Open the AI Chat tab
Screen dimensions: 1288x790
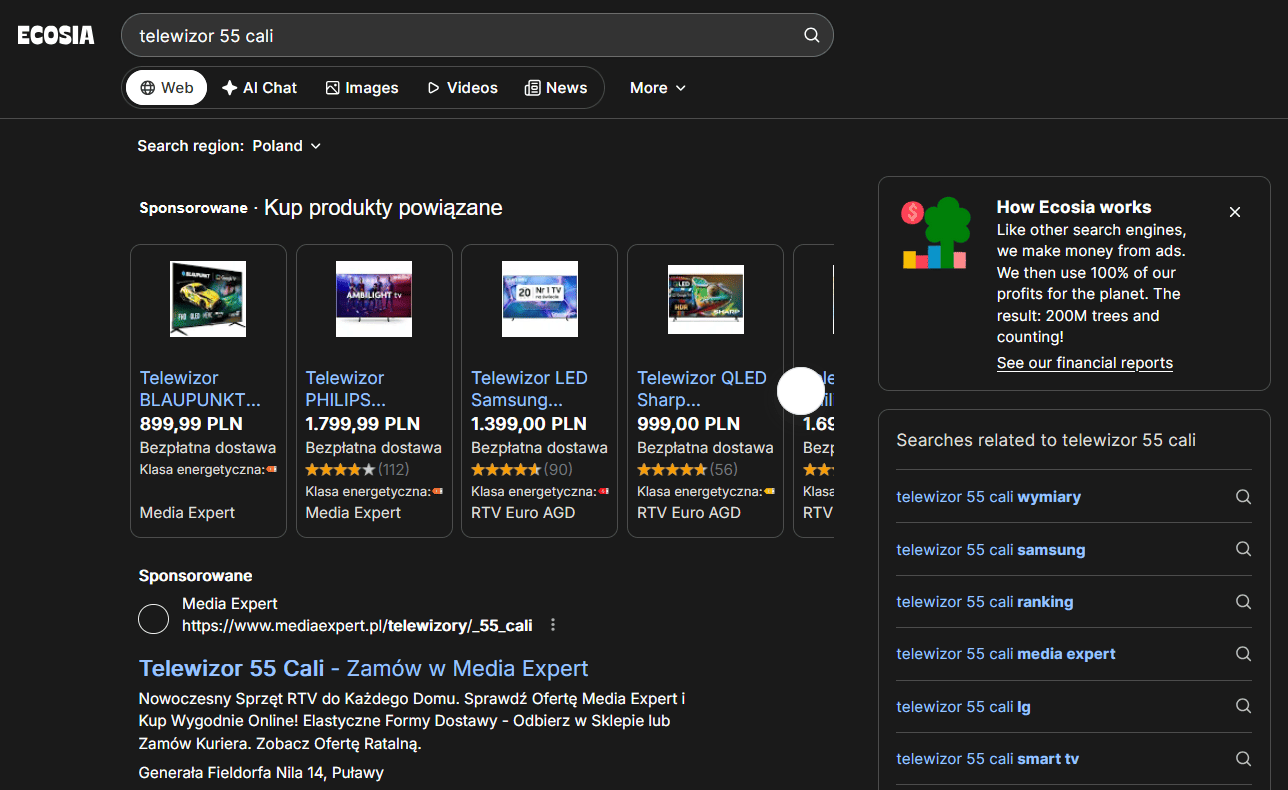click(x=260, y=88)
